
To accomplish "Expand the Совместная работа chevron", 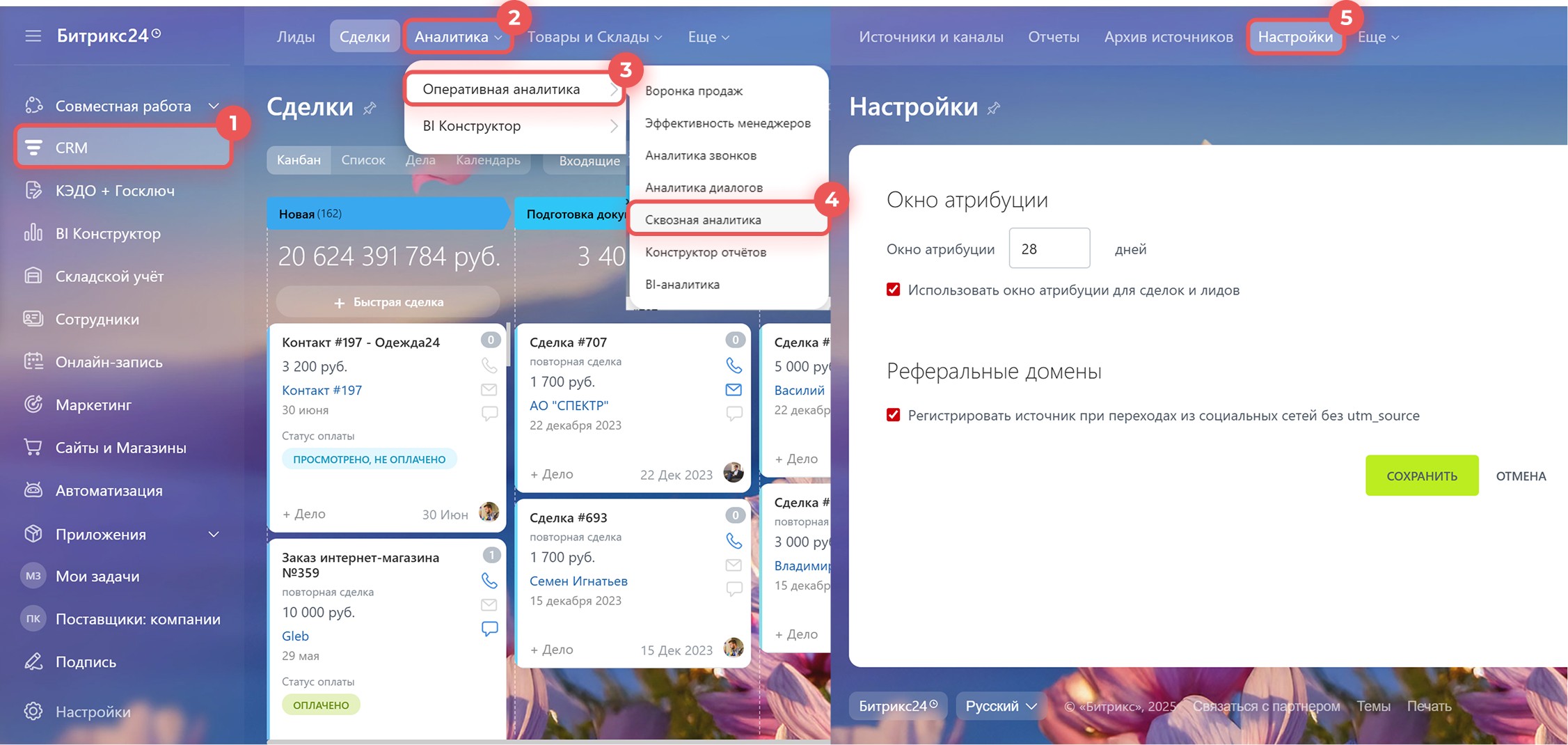I will pyautogui.click(x=214, y=106).
